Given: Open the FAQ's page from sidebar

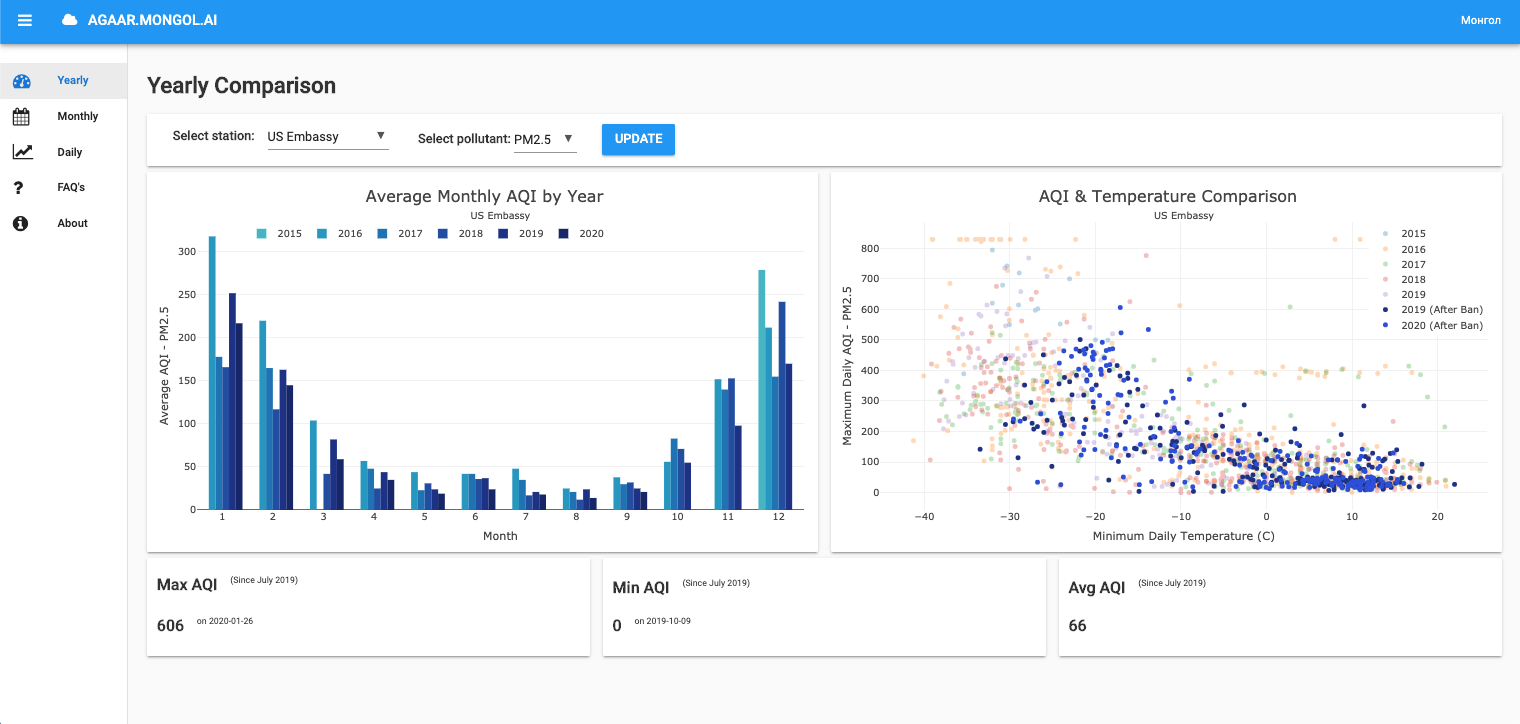Looking at the screenshot, I should (x=70, y=188).
